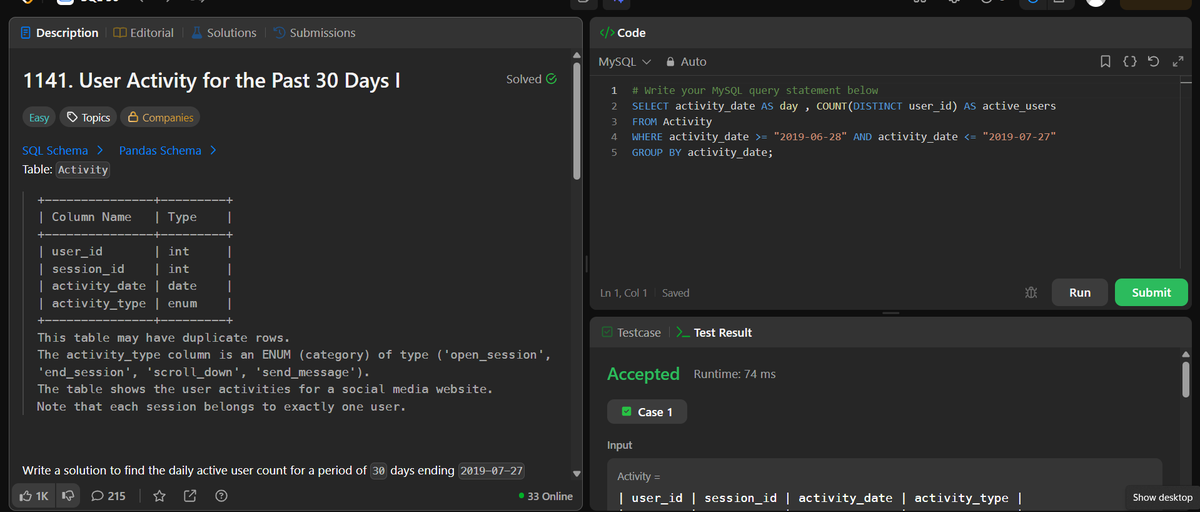
Task: Format code with the braces icon
Action: pos(1130,62)
